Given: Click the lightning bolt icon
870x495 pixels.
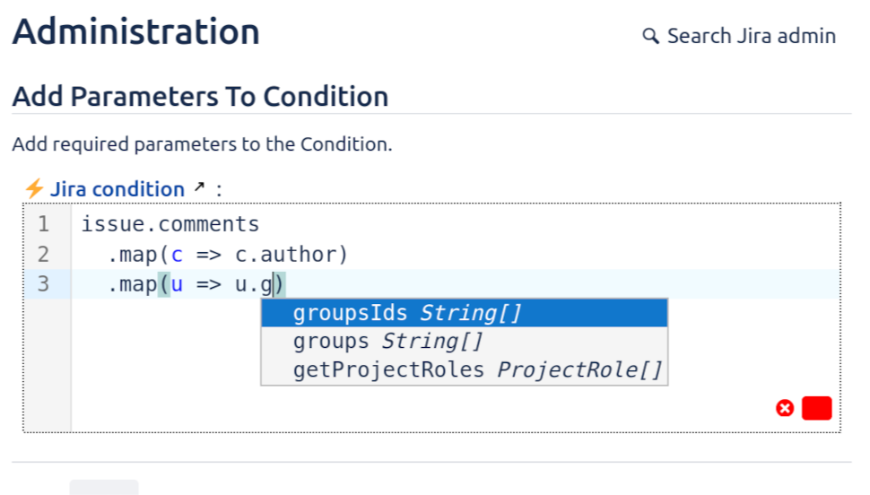Looking at the screenshot, I should point(34,188).
